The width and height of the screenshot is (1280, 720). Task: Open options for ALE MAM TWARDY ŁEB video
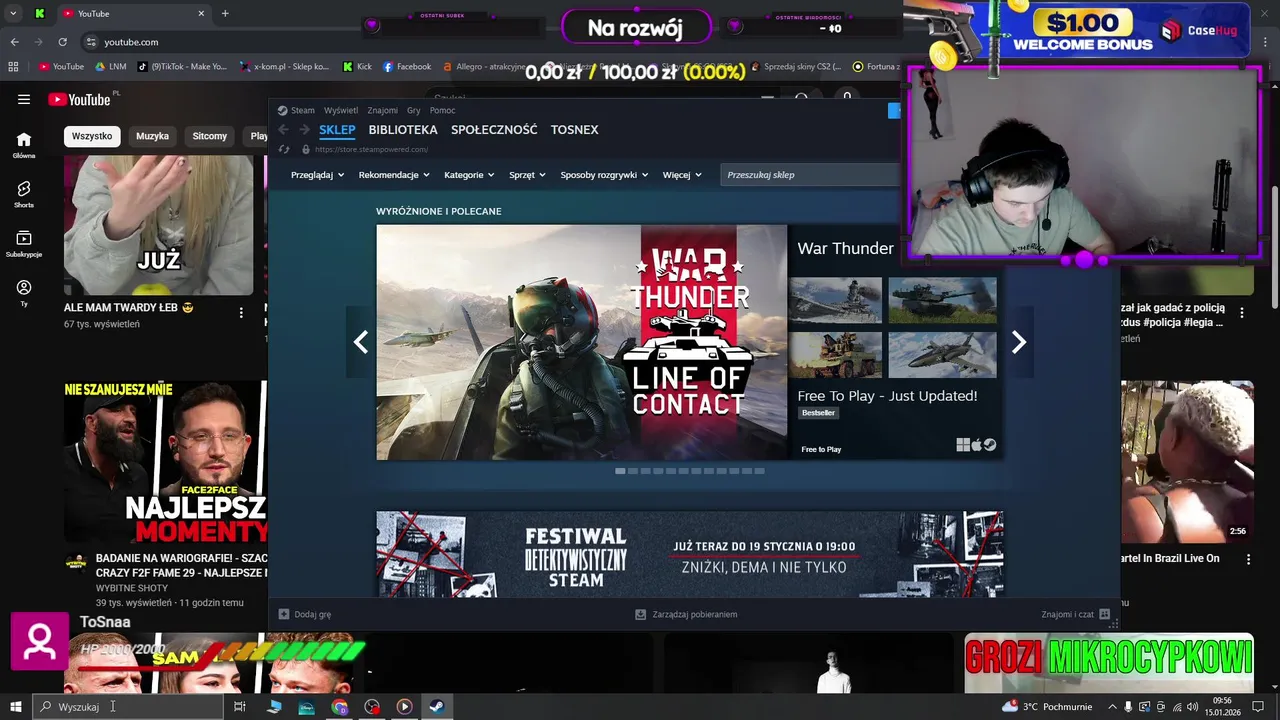click(241, 312)
